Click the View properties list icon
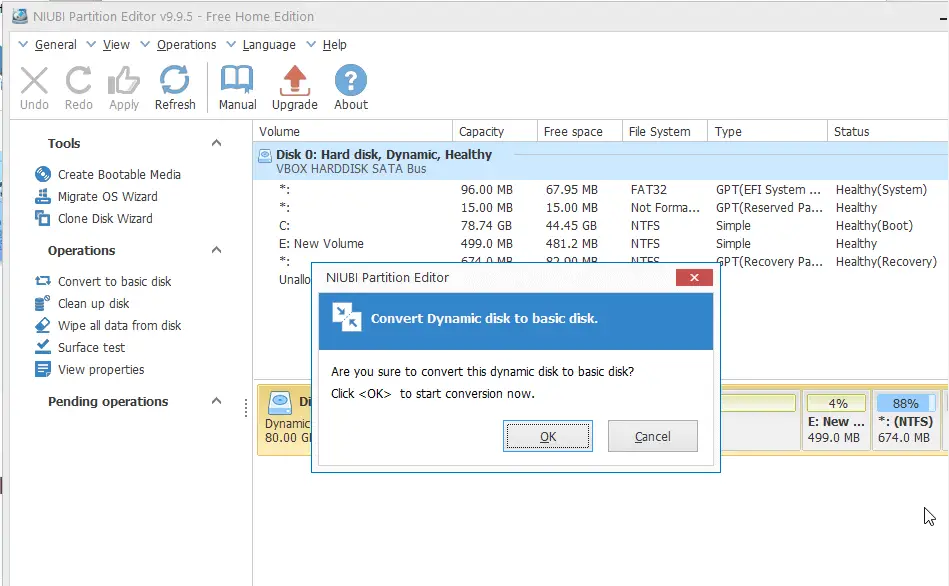Screen dimensions: 949x586 click(x=43, y=369)
